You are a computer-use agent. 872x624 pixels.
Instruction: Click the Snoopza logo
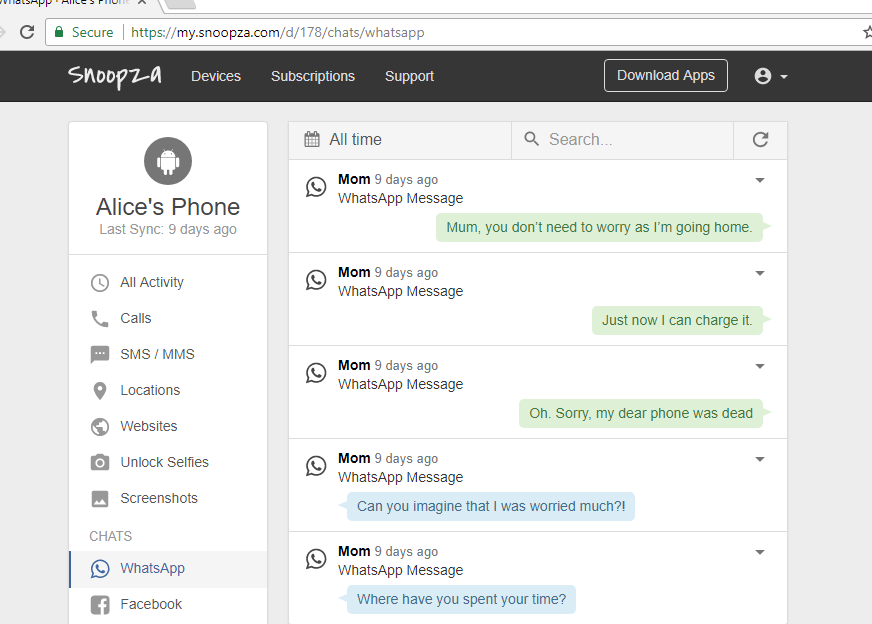point(115,76)
